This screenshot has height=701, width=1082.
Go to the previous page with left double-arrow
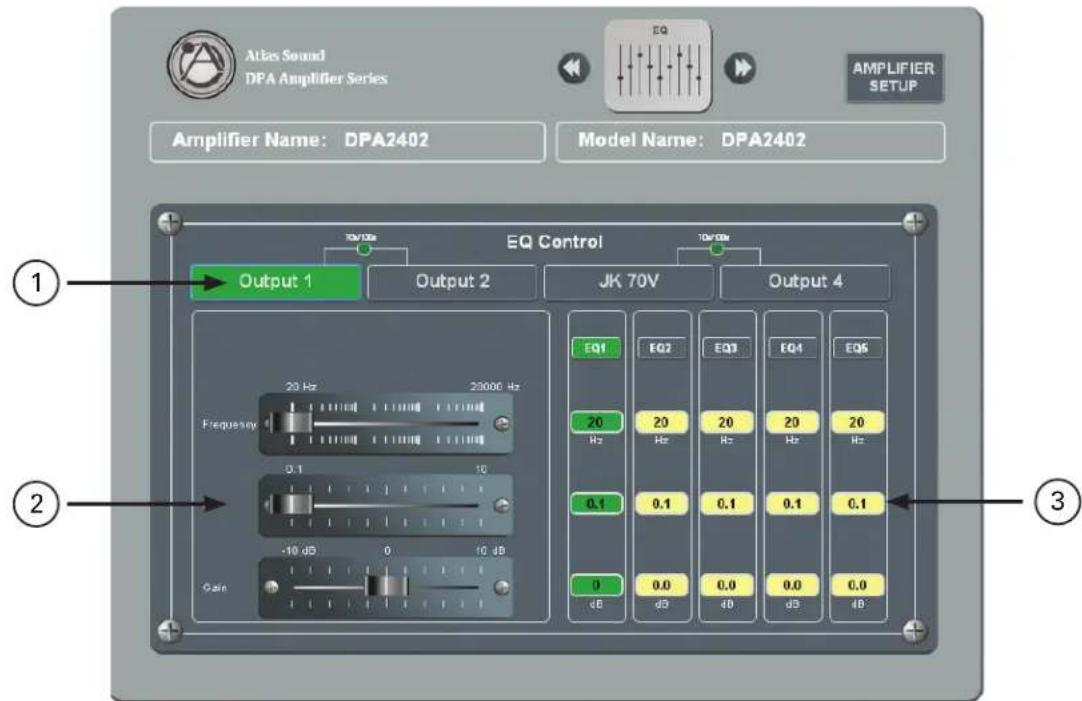click(x=574, y=68)
